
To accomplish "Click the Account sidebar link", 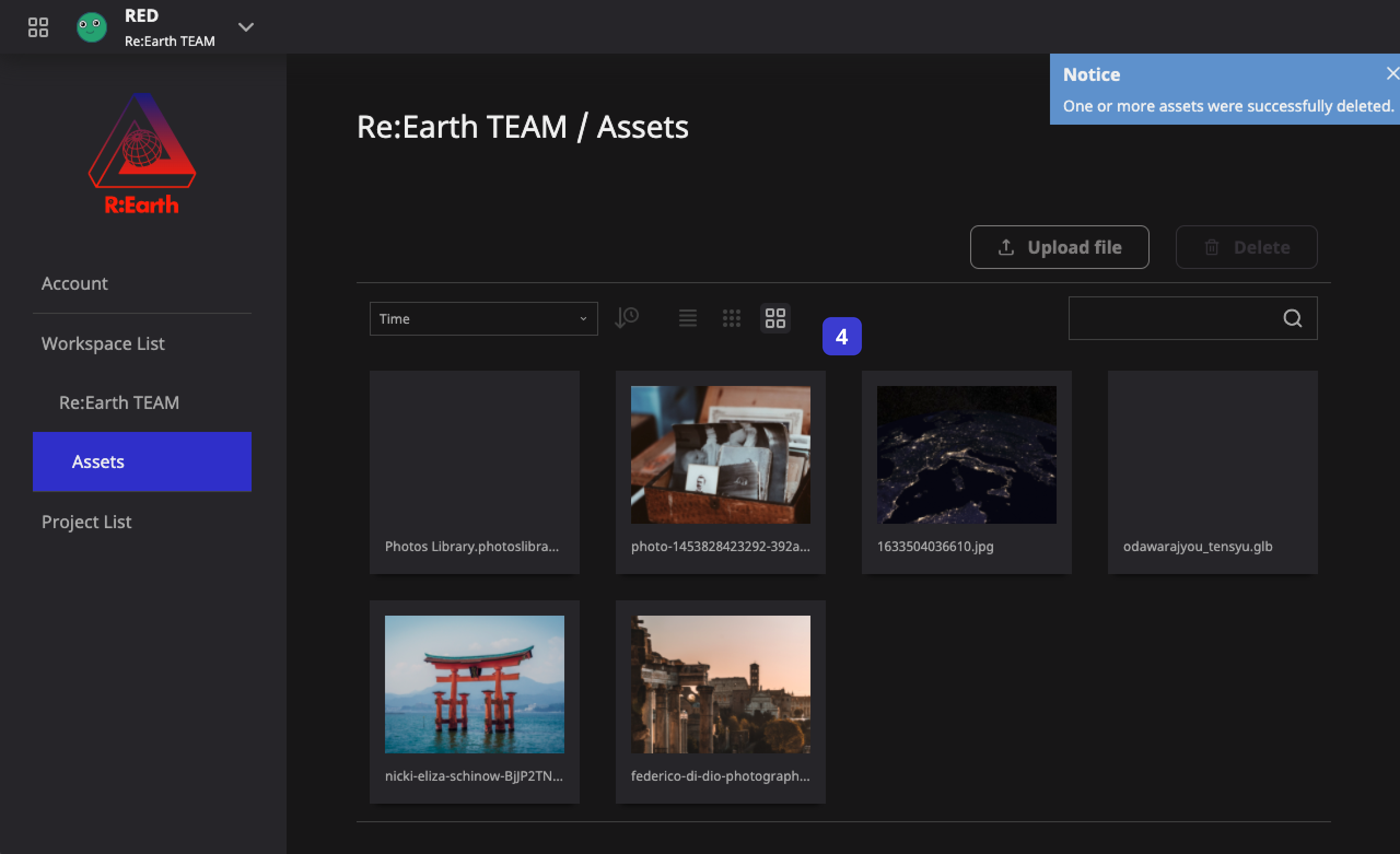I will [75, 283].
